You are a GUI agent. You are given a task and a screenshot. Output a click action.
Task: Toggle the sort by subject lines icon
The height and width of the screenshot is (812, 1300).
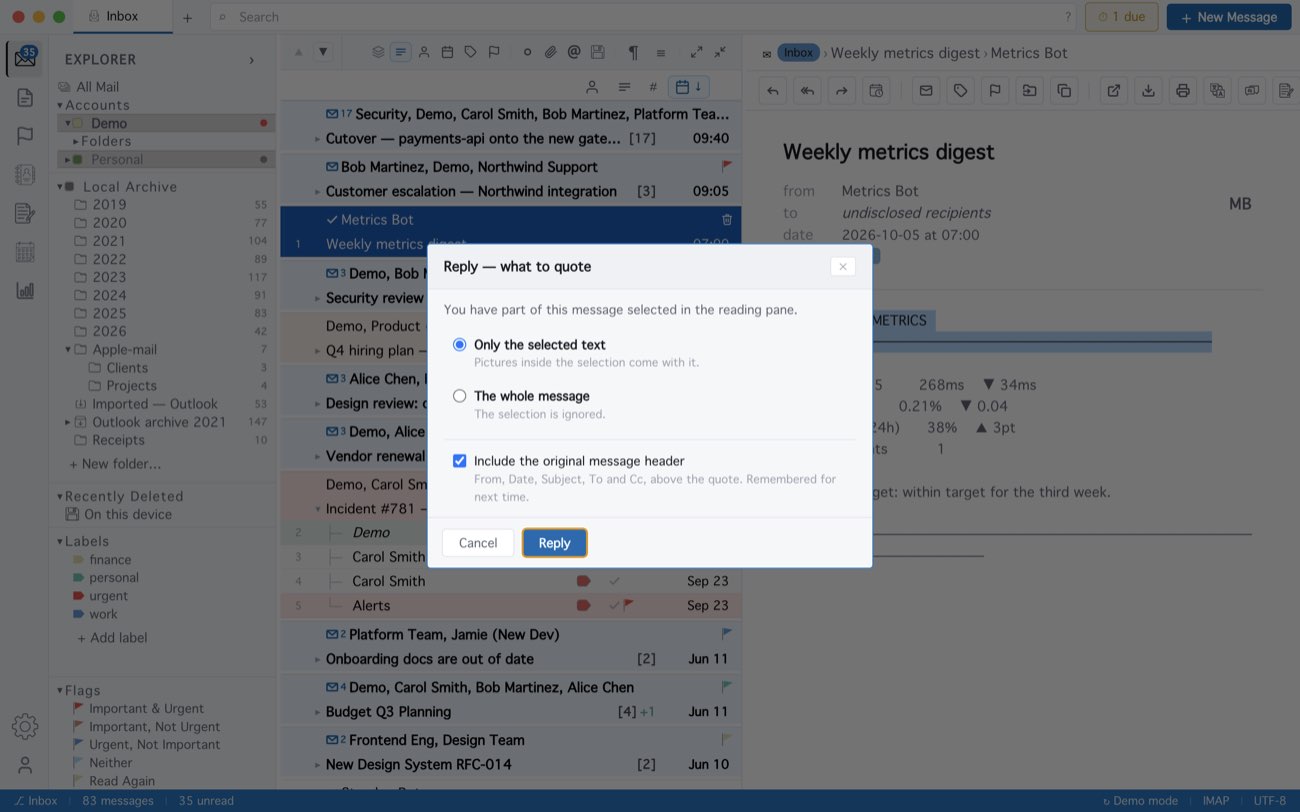[x=624, y=87]
